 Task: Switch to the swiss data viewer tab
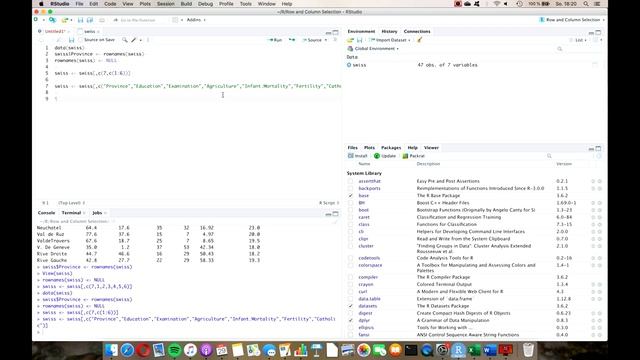tap(89, 31)
